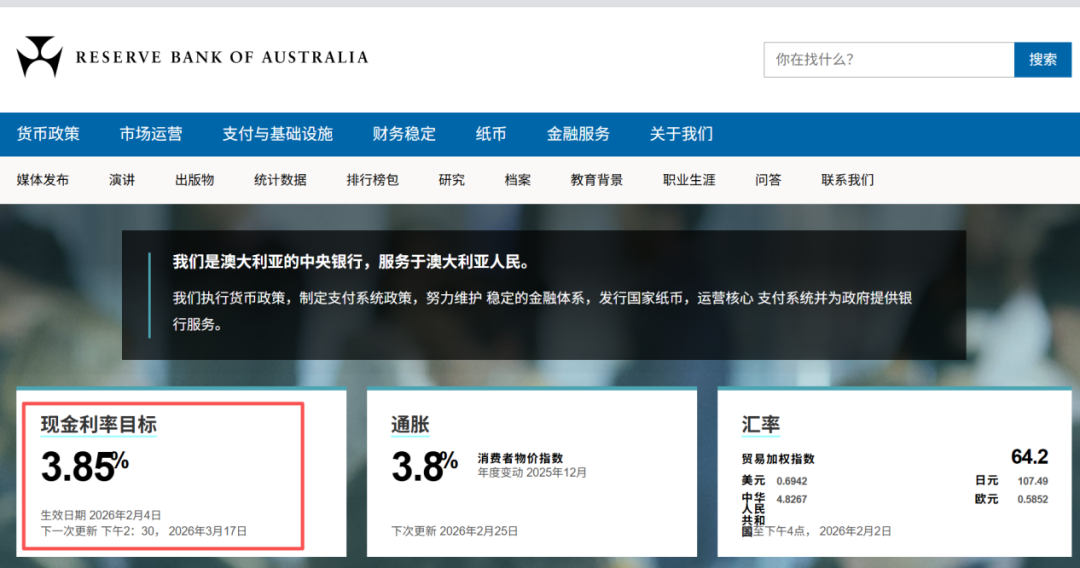Open the 货币政策 menu
This screenshot has height=568, width=1080.
(x=48, y=134)
